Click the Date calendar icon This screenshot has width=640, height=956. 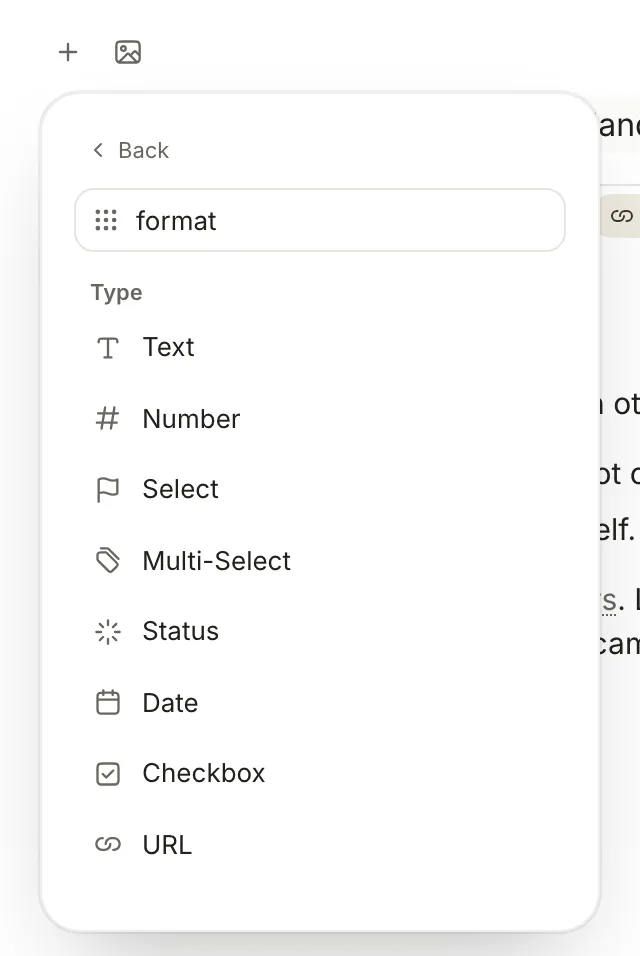[108, 702]
